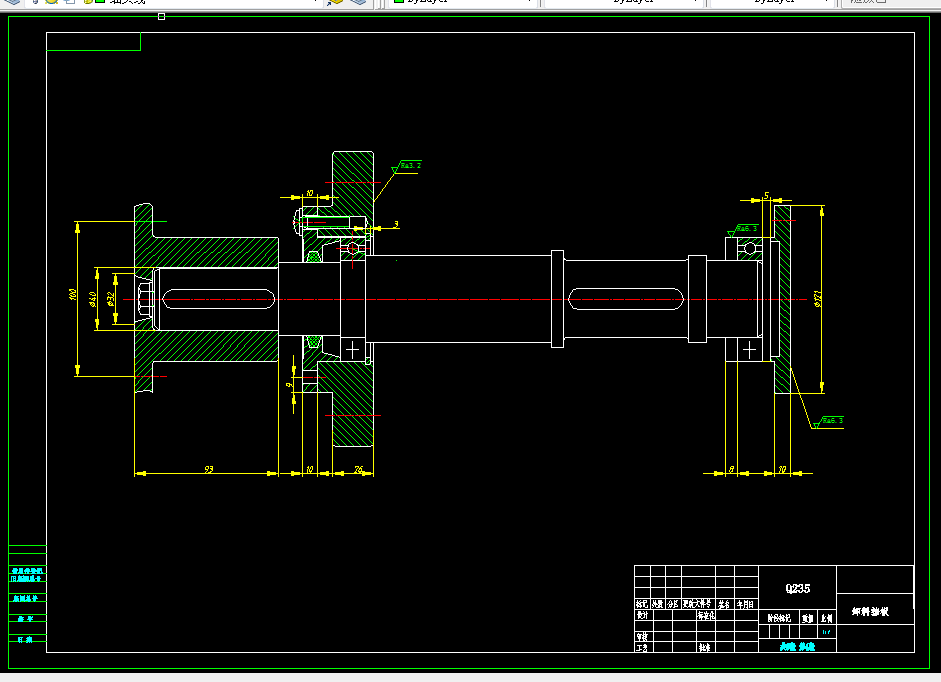Click the 93 horizontal dimension text
The image size is (941, 682).
point(209,469)
